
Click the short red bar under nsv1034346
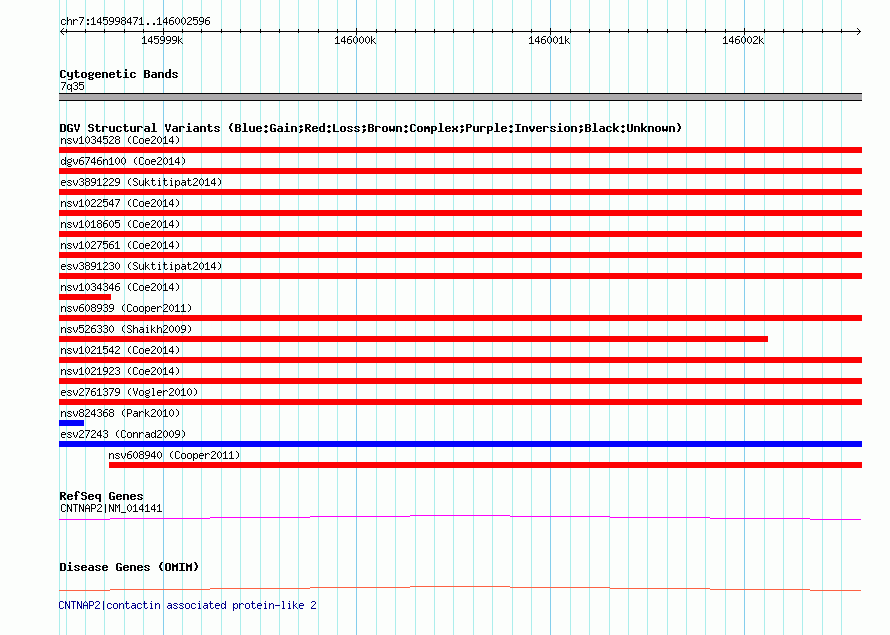coord(85,297)
